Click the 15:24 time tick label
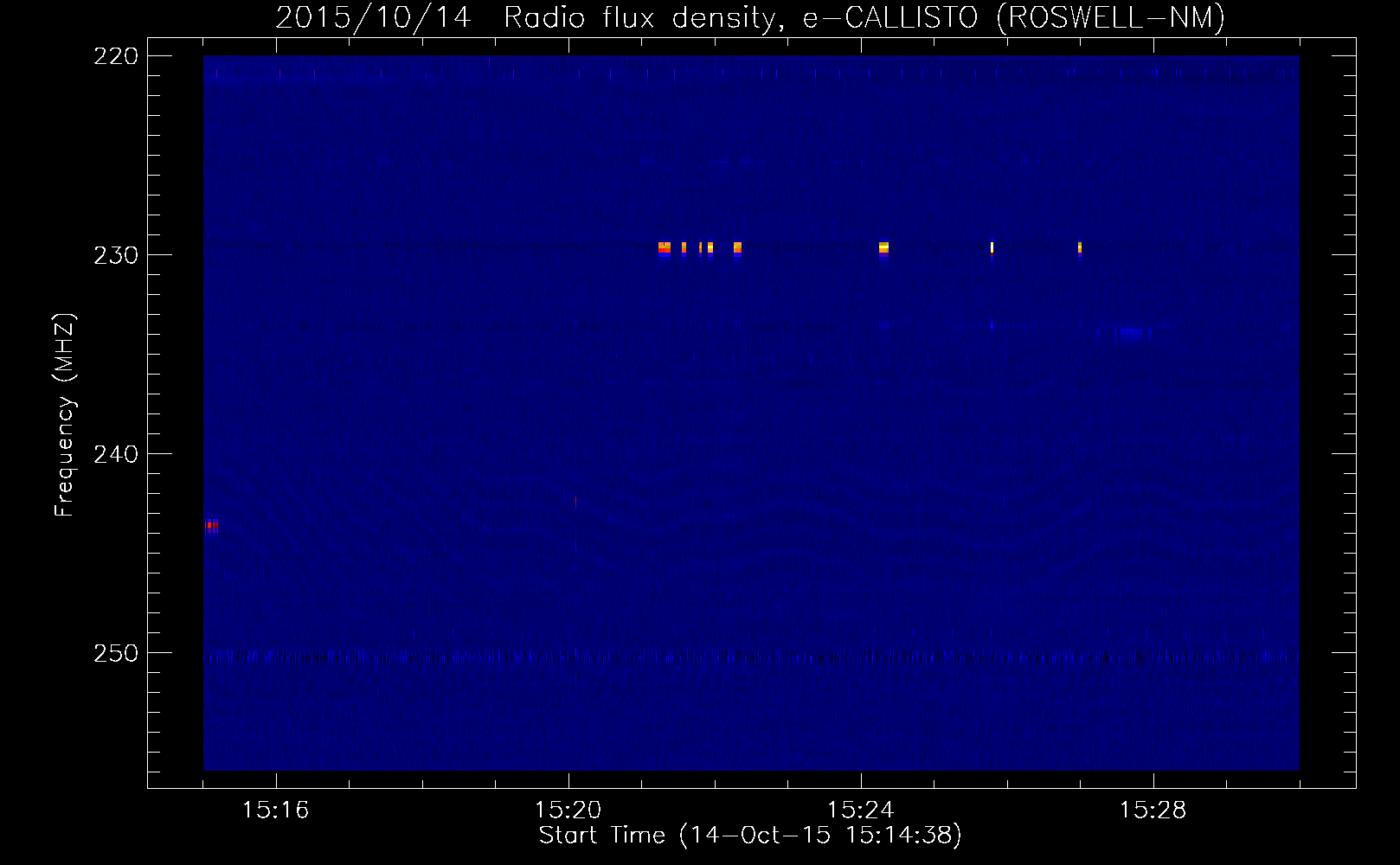 [860, 810]
